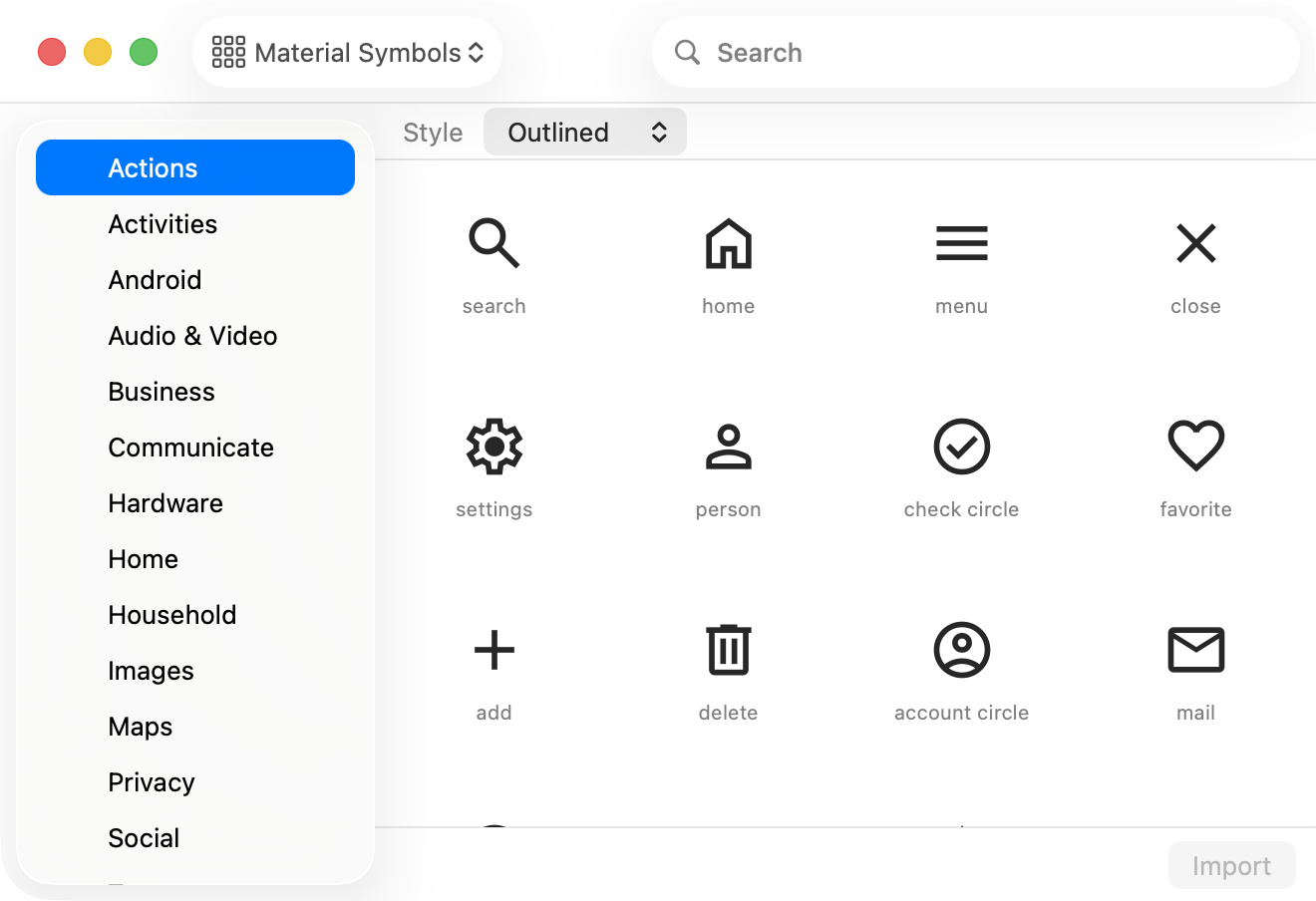
Task: Select the home symbol
Action: (x=729, y=244)
